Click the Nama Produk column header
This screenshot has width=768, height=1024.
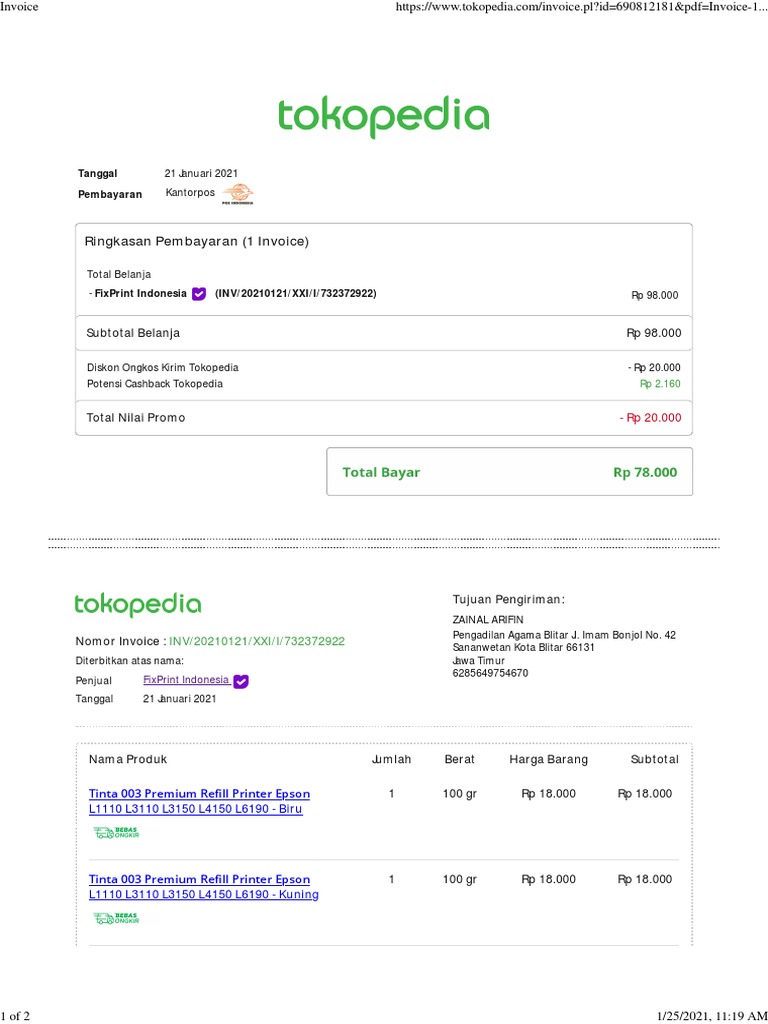(127, 760)
